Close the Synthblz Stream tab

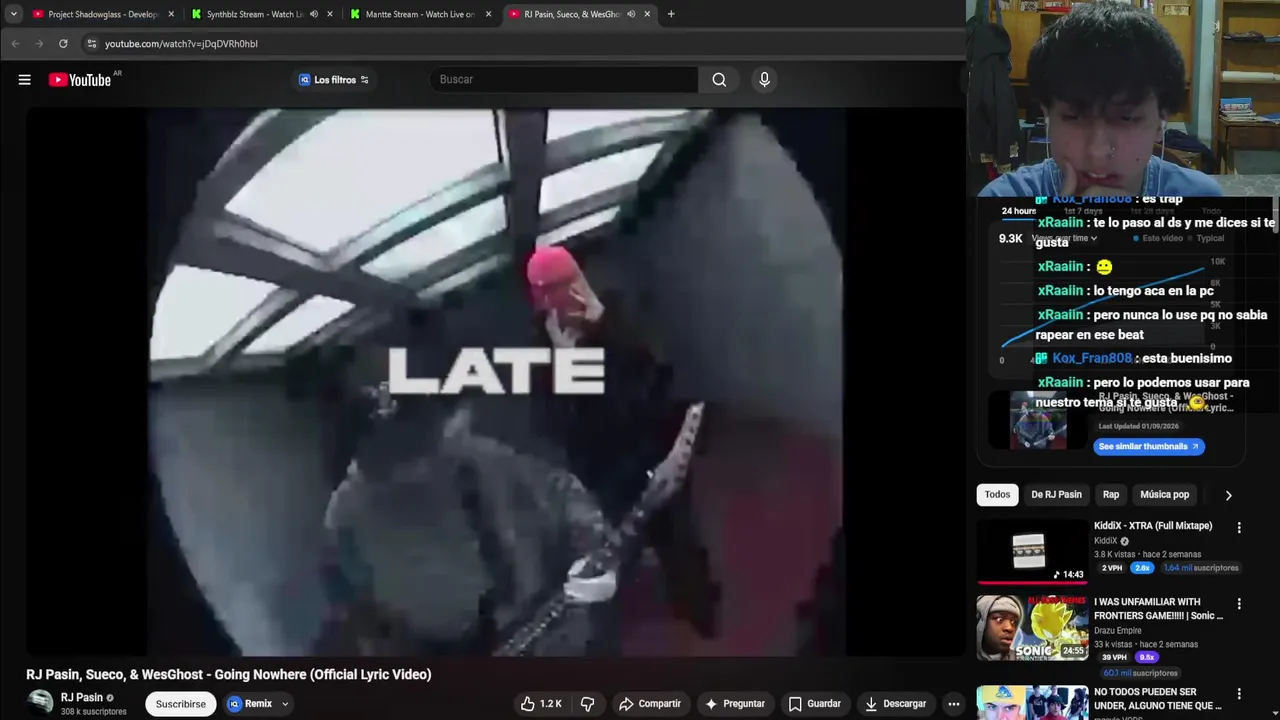(x=330, y=14)
